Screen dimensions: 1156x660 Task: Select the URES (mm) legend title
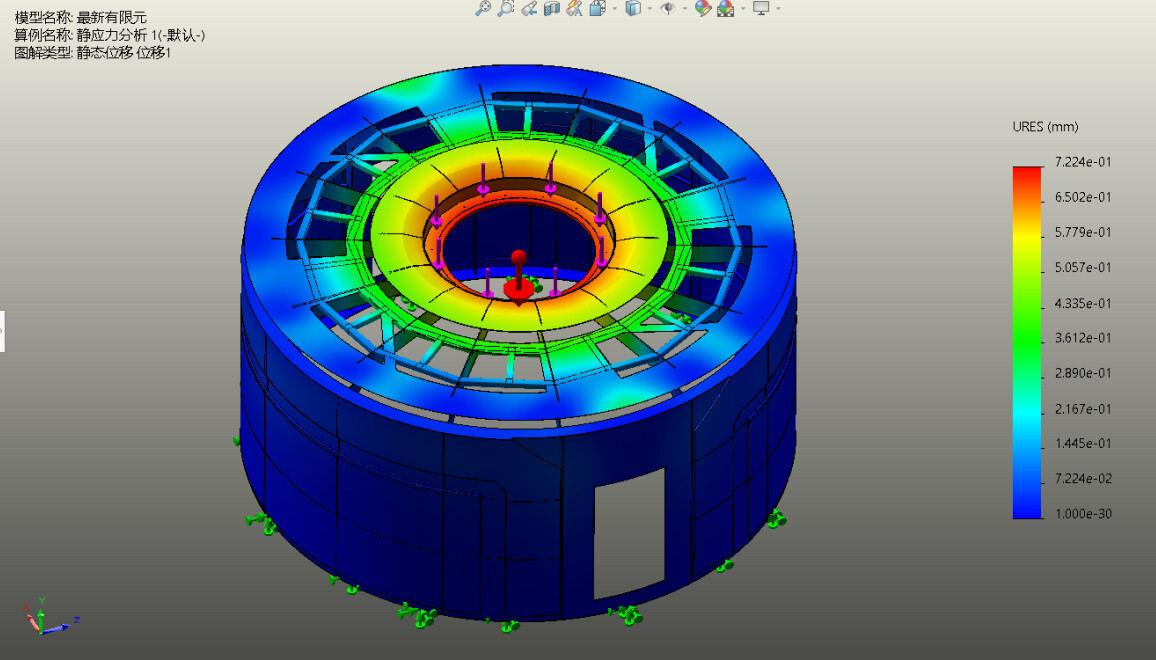tap(1045, 127)
